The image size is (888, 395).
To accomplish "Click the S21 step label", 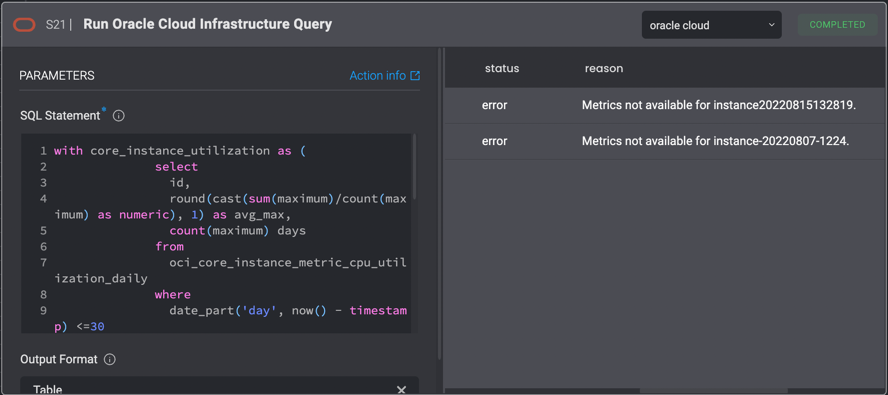I will pos(56,25).
